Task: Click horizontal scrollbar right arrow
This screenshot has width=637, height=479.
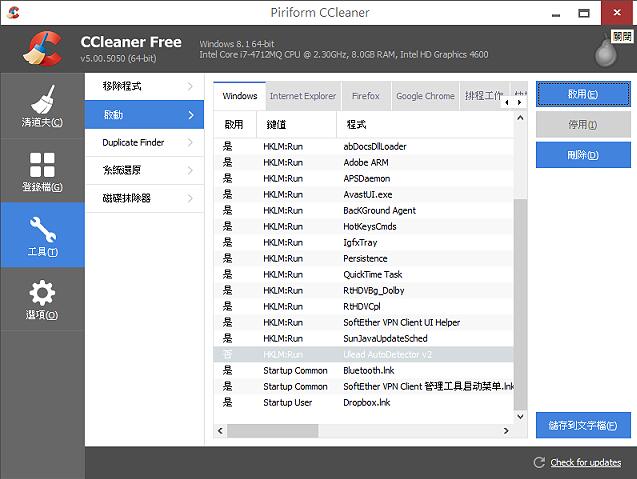Action: pyautogui.click(x=506, y=431)
